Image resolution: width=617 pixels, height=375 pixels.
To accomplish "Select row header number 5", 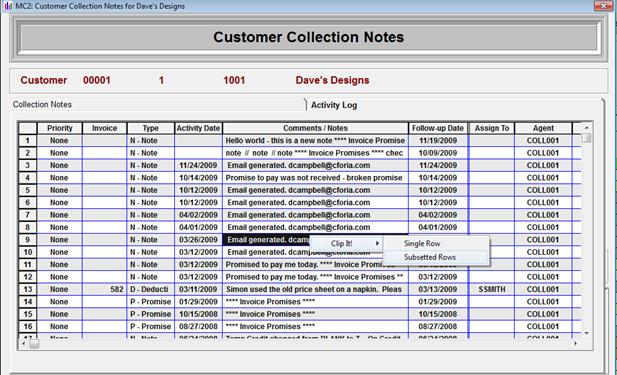I will tap(28, 190).
